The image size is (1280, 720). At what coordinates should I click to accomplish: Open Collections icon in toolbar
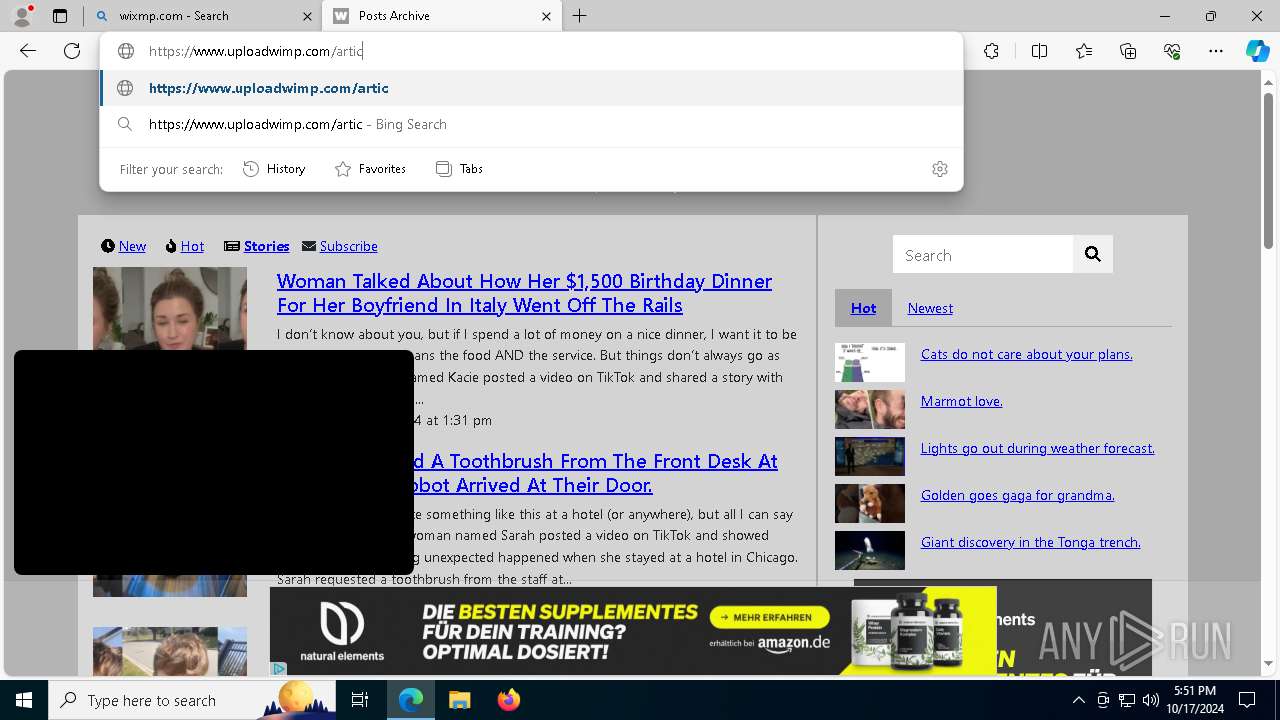pyautogui.click(x=1128, y=51)
